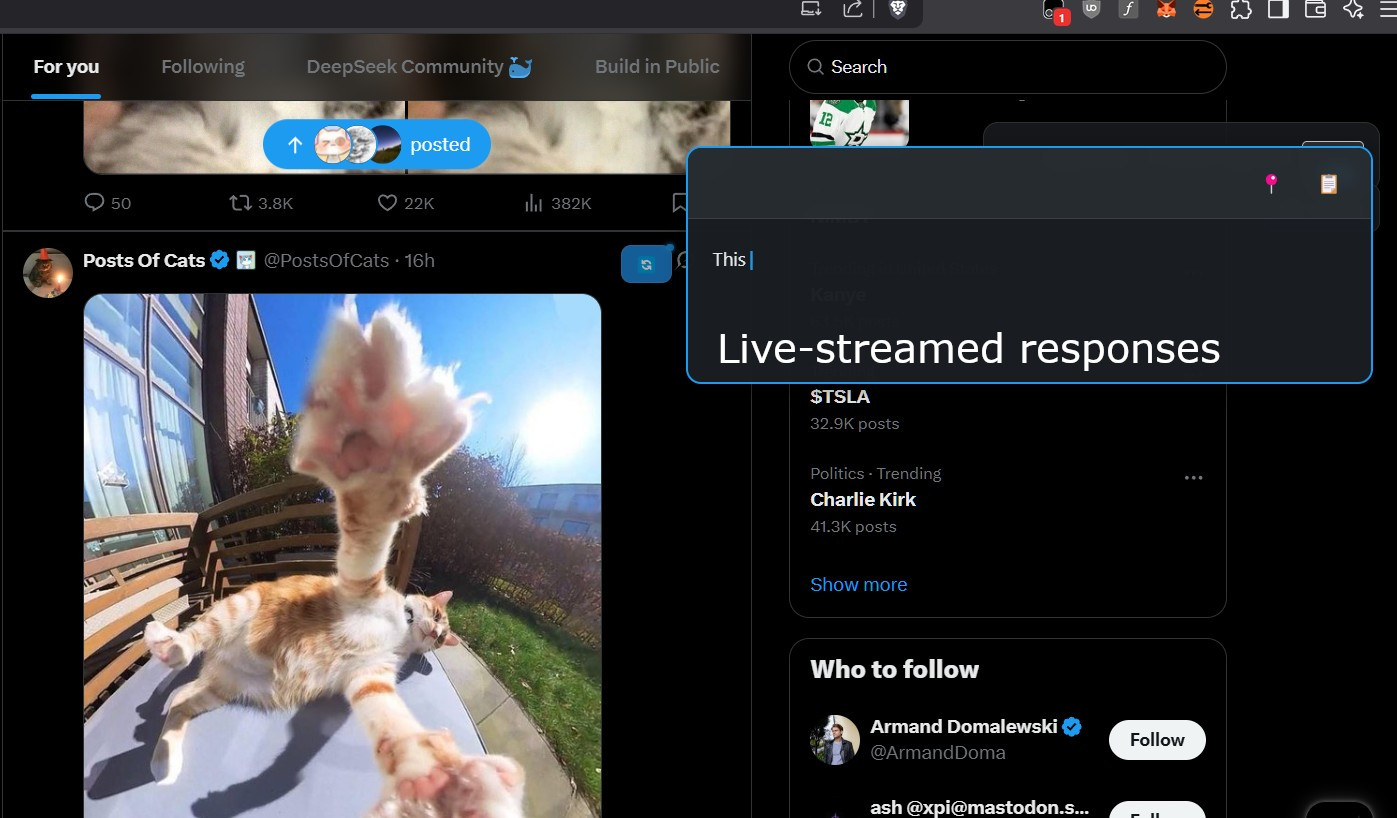Open the italic f extension icon
The height and width of the screenshot is (818, 1397).
(x=1128, y=9)
